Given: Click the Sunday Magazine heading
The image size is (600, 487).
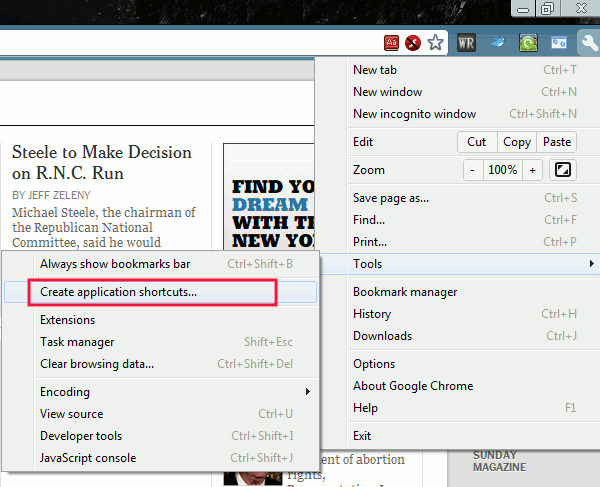Looking at the screenshot, I should coord(499,461).
